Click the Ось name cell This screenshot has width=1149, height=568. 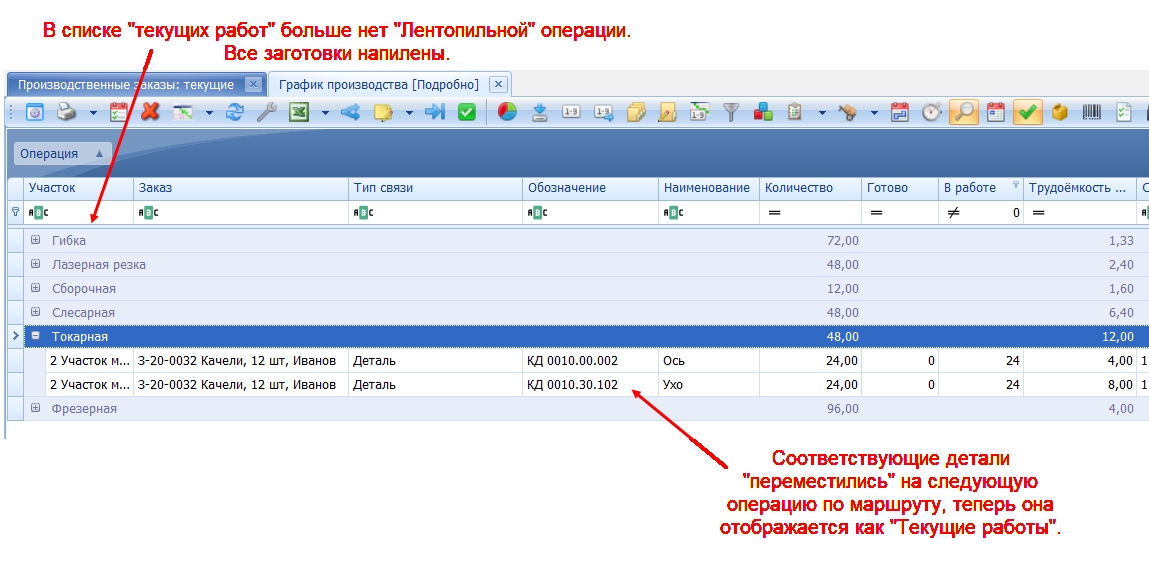pos(709,361)
